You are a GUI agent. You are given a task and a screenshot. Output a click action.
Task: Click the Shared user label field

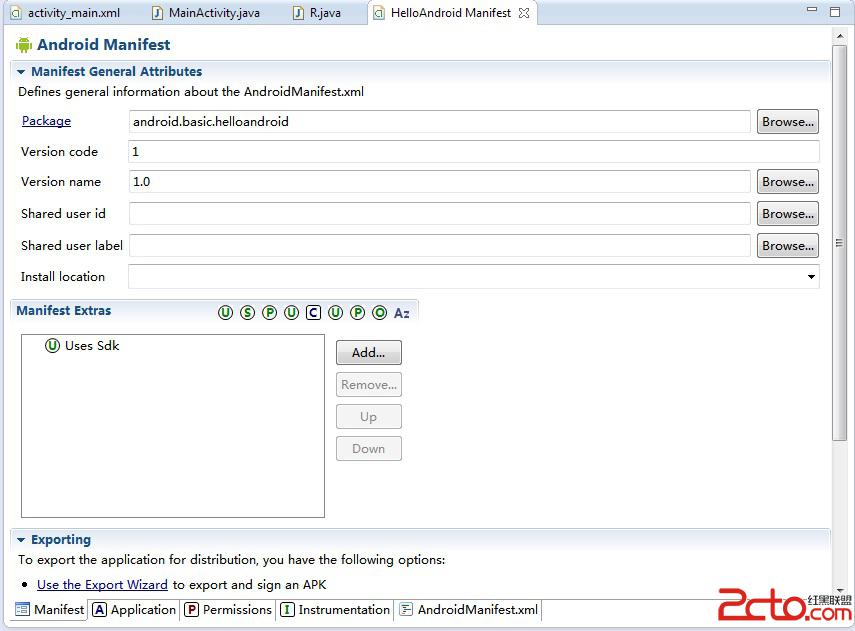tap(439, 246)
